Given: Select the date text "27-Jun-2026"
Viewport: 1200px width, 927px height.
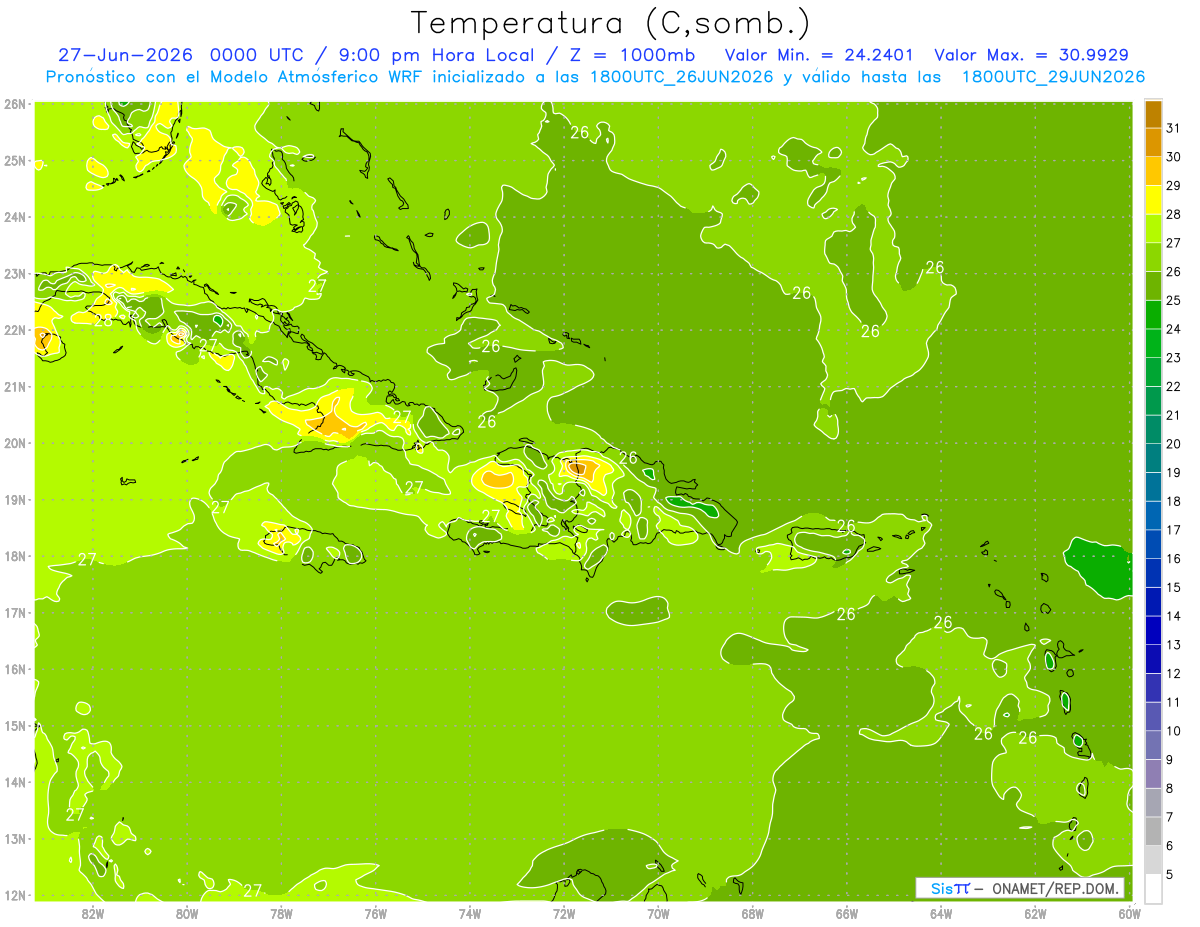Looking at the screenshot, I should [125, 55].
